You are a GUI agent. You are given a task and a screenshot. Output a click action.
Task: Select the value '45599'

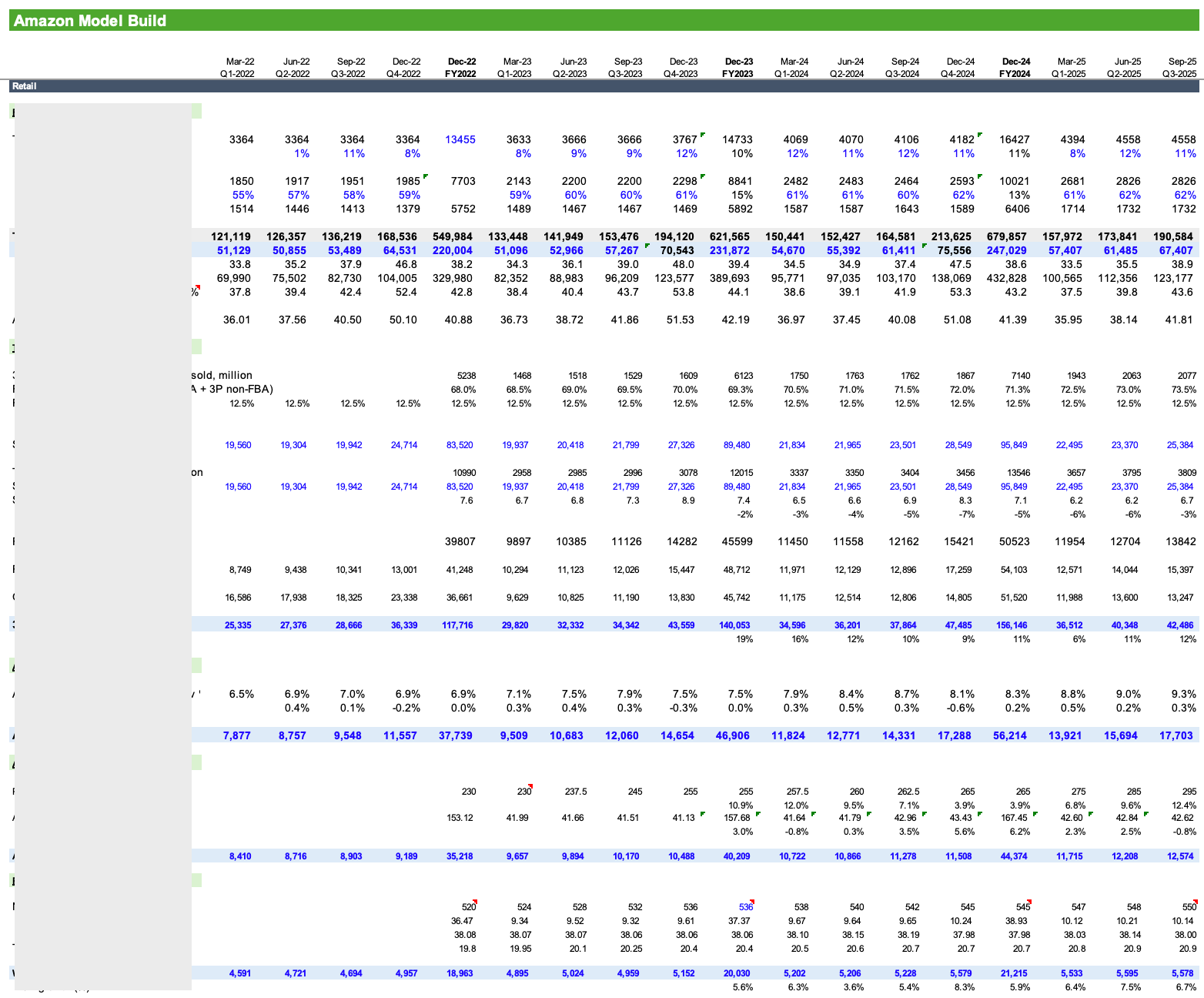coord(737,541)
